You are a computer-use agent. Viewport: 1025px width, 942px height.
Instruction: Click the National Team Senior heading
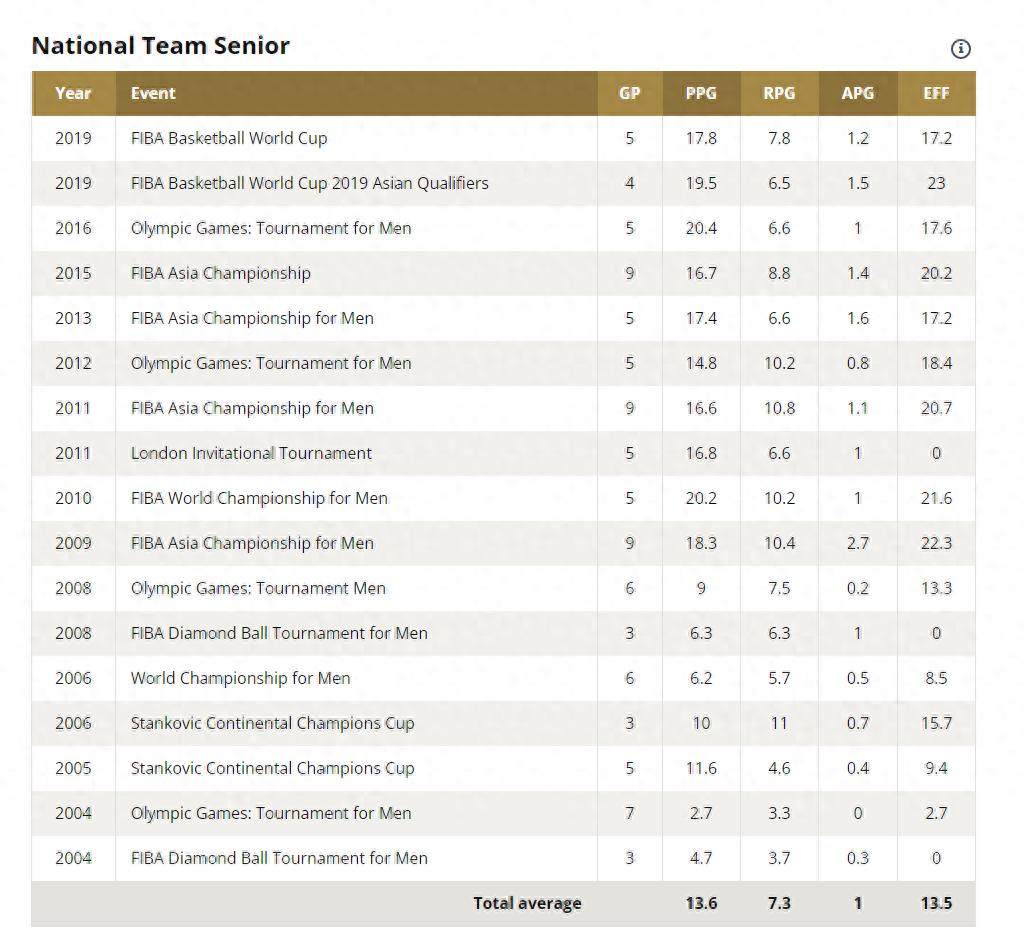click(x=161, y=45)
